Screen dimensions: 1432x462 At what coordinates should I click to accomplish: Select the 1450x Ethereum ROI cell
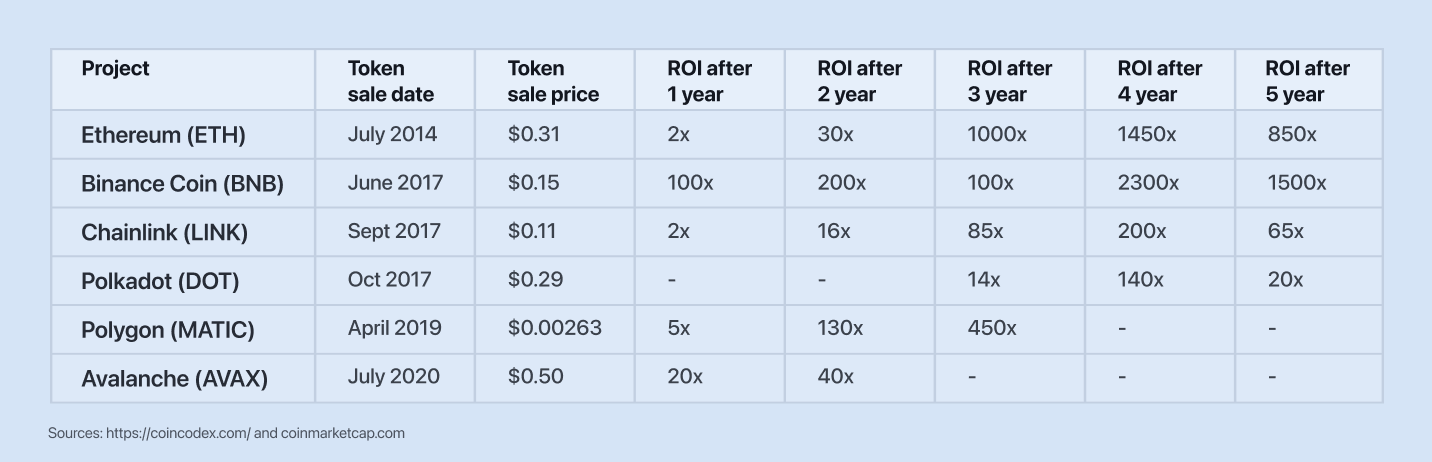pos(1147,134)
